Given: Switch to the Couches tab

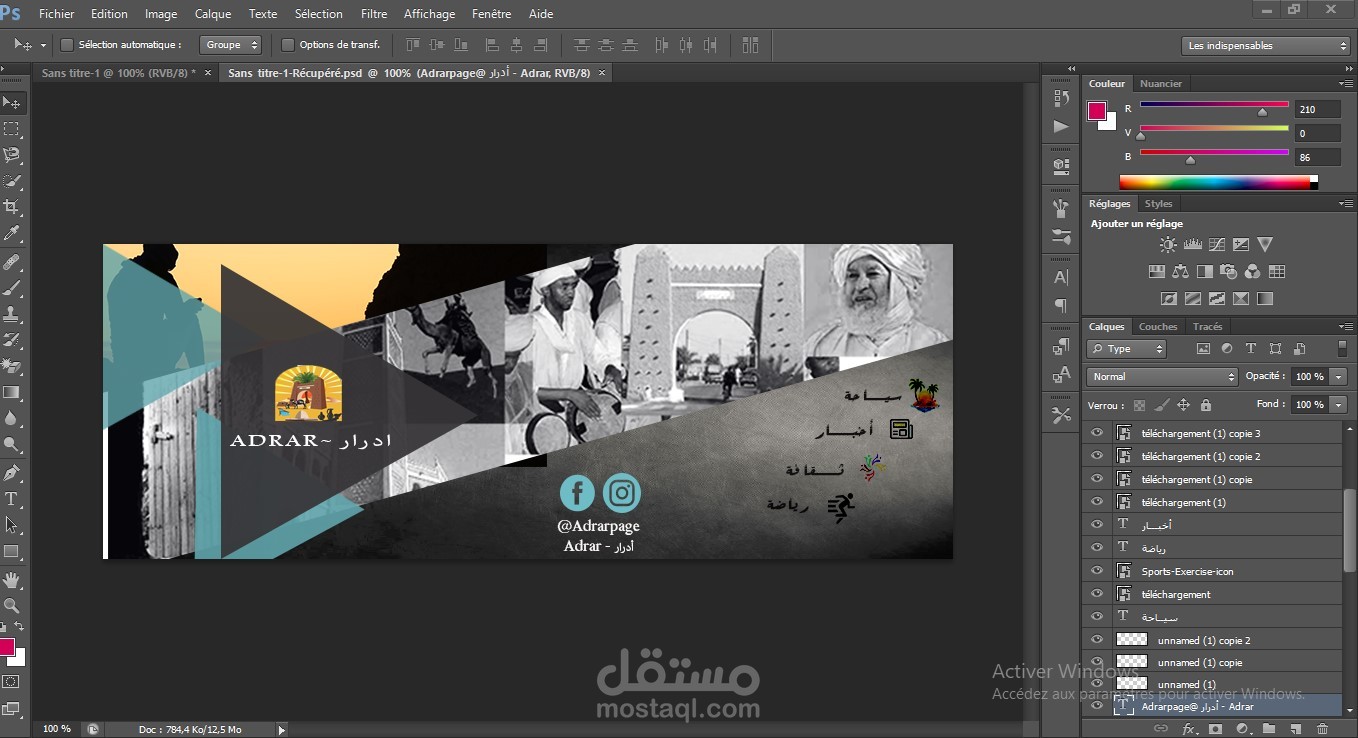Looking at the screenshot, I should pos(1158,327).
